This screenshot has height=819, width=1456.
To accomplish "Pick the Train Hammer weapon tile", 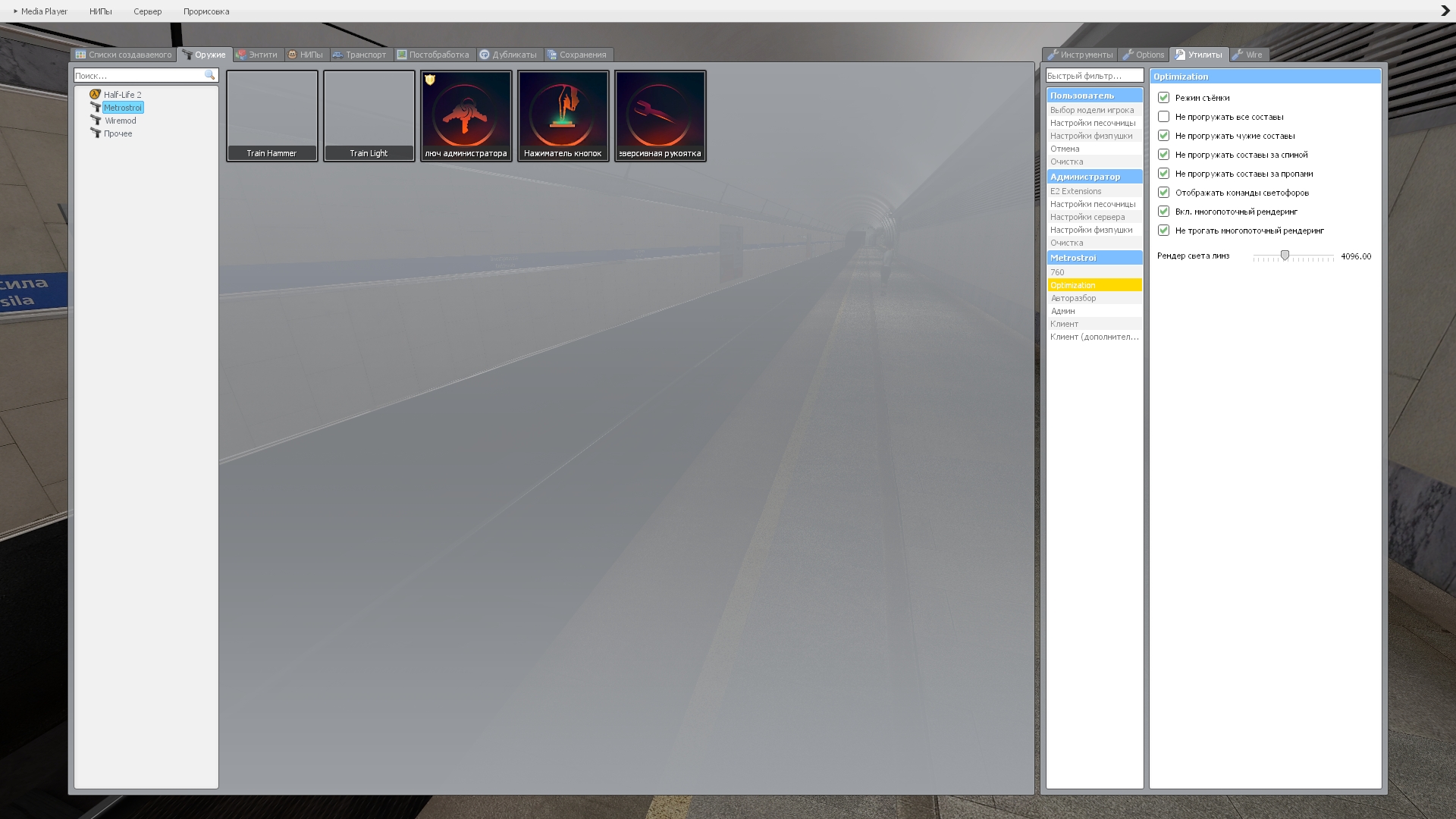I will click(x=271, y=115).
